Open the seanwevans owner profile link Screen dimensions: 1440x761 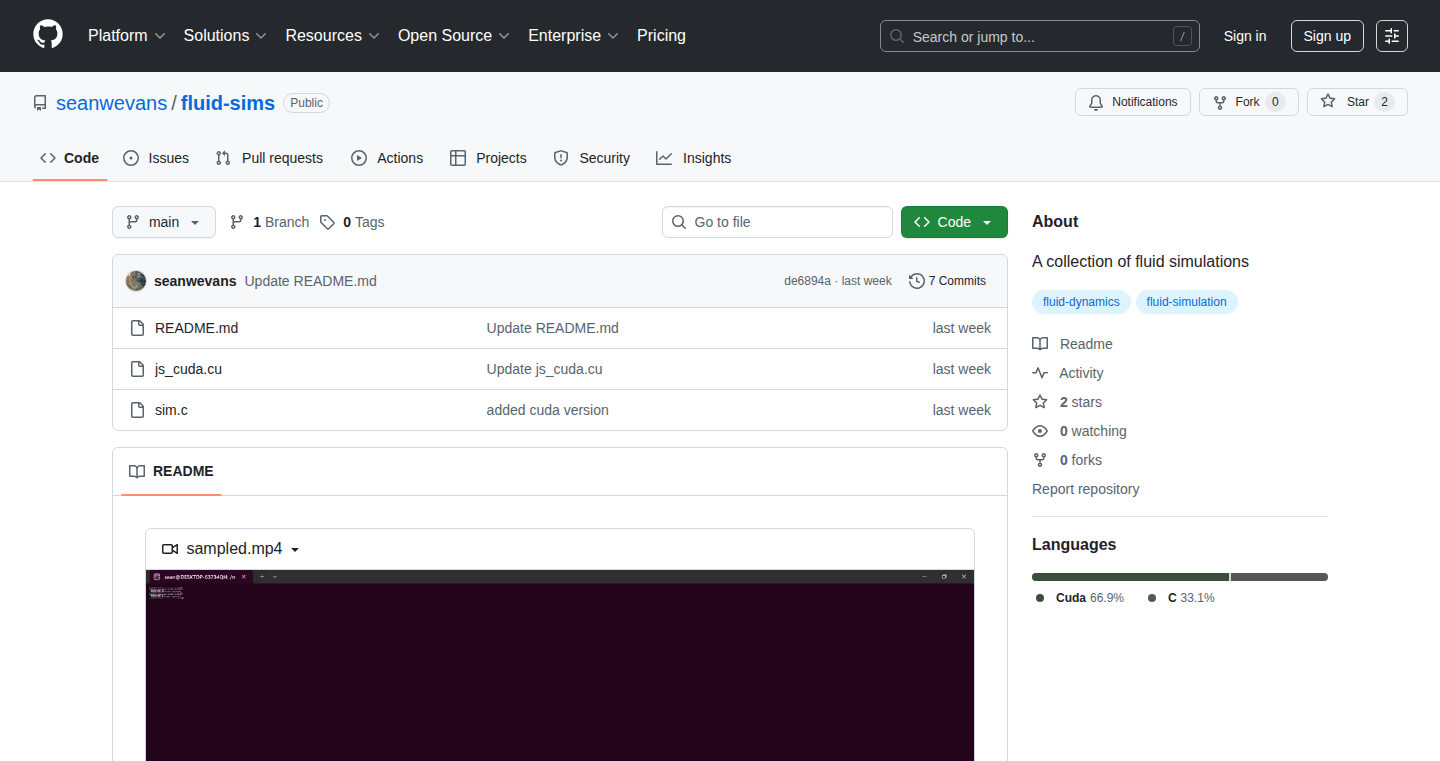click(112, 103)
